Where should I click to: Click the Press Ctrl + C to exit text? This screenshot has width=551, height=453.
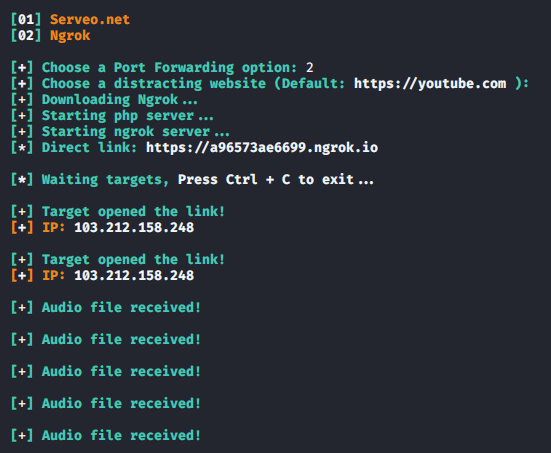point(276,180)
